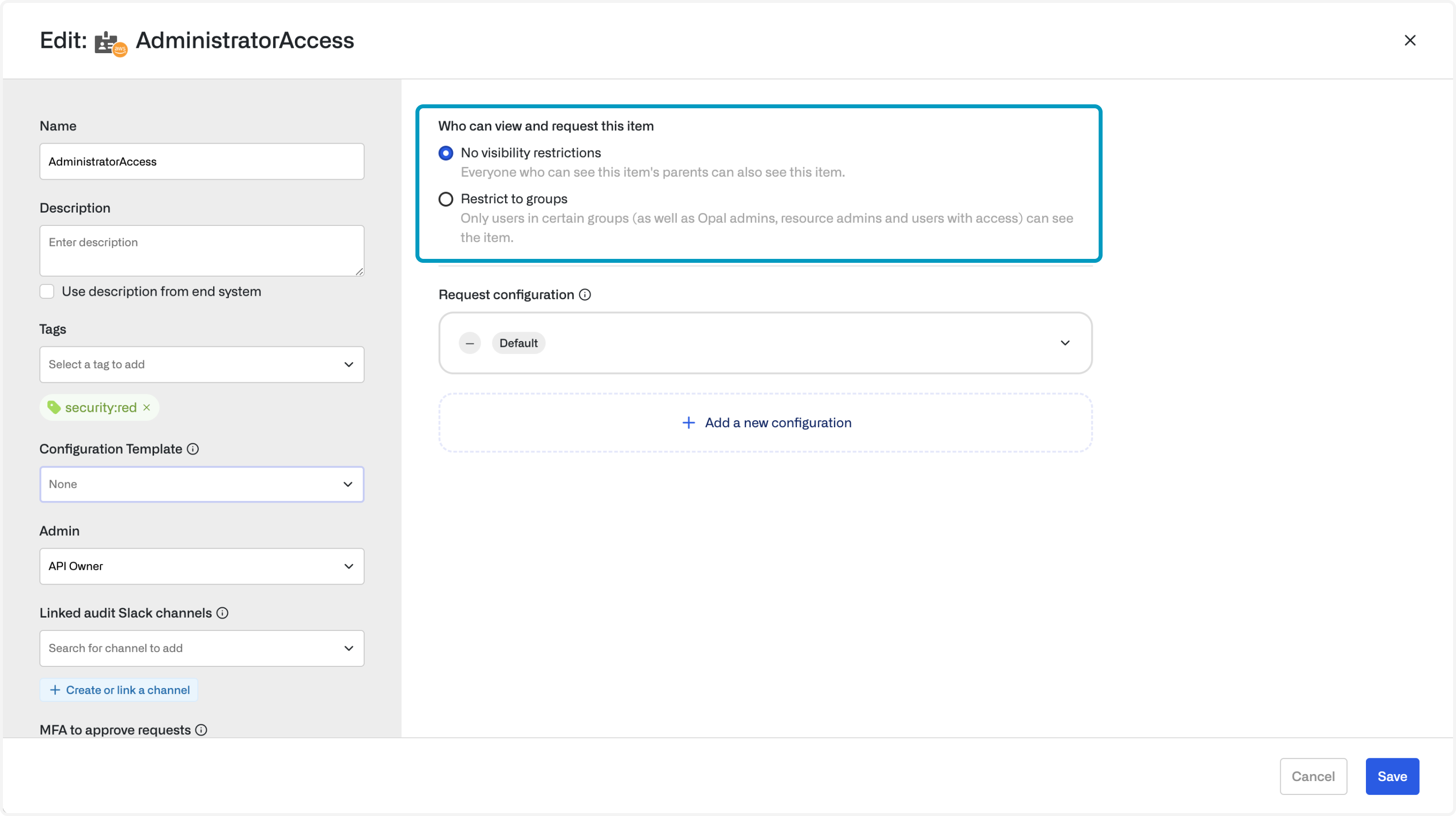Image resolution: width=1456 pixels, height=816 pixels.
Task: Open the Select a tag to add dropdown
Action: pyautogui.click(x=202, y=365)
